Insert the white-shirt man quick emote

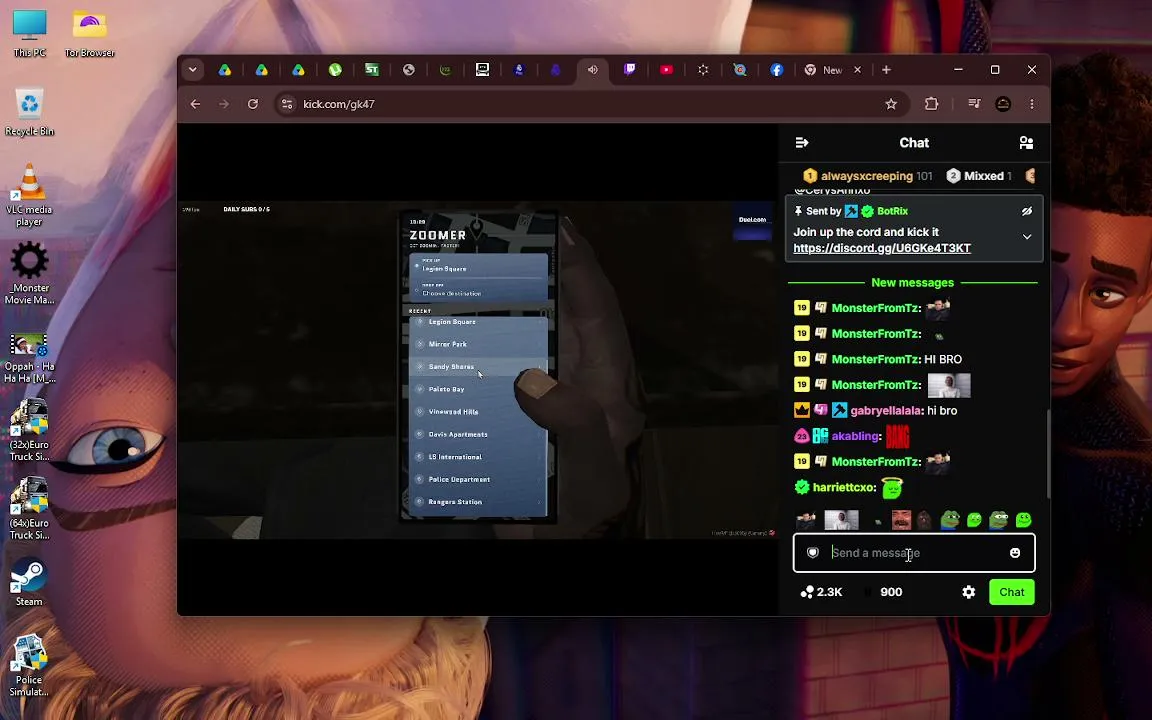coord(841,520)
